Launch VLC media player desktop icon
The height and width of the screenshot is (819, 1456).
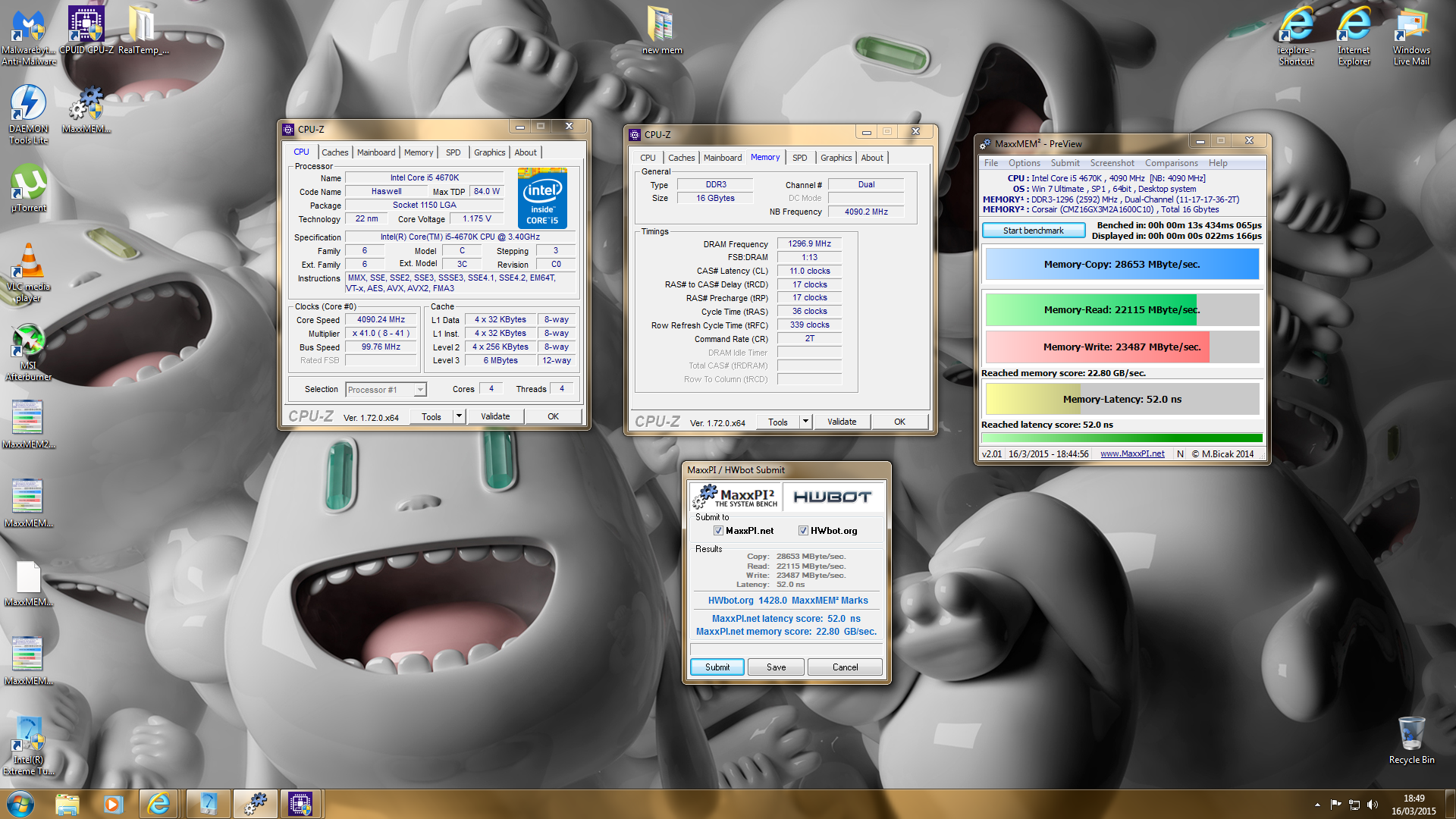(29, 273)
